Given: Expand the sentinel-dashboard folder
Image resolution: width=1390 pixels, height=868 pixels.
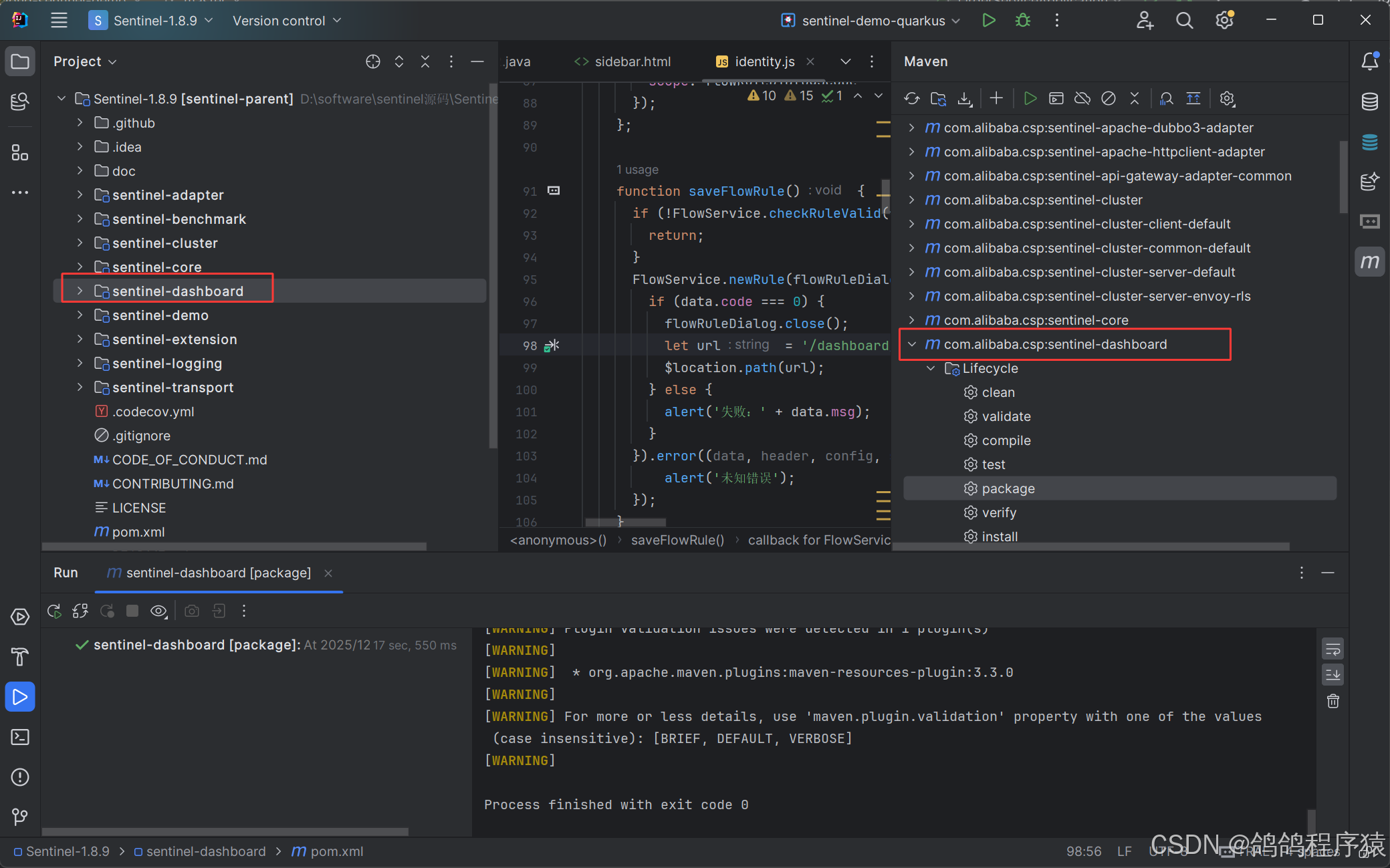Looking at the screenshot, I should pyautogui.click(x=80, y=291).
